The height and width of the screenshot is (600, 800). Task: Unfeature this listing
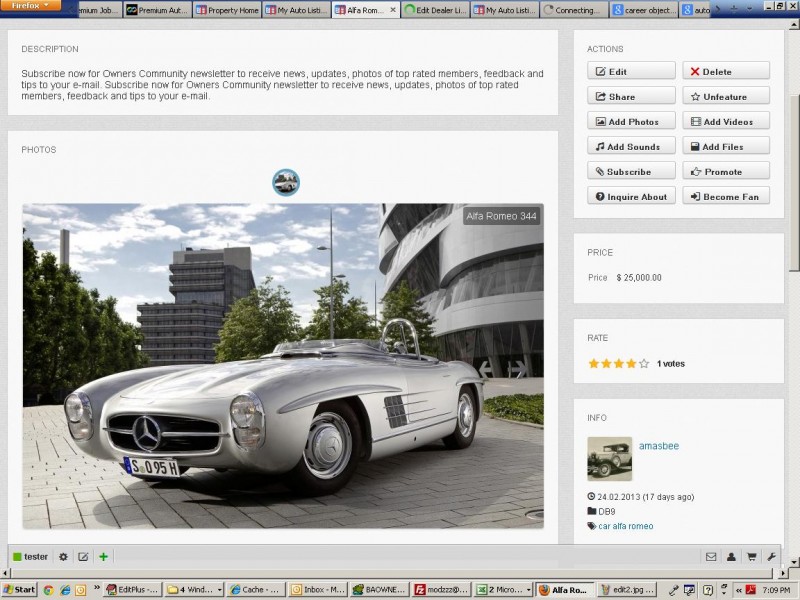coord(726,96)
